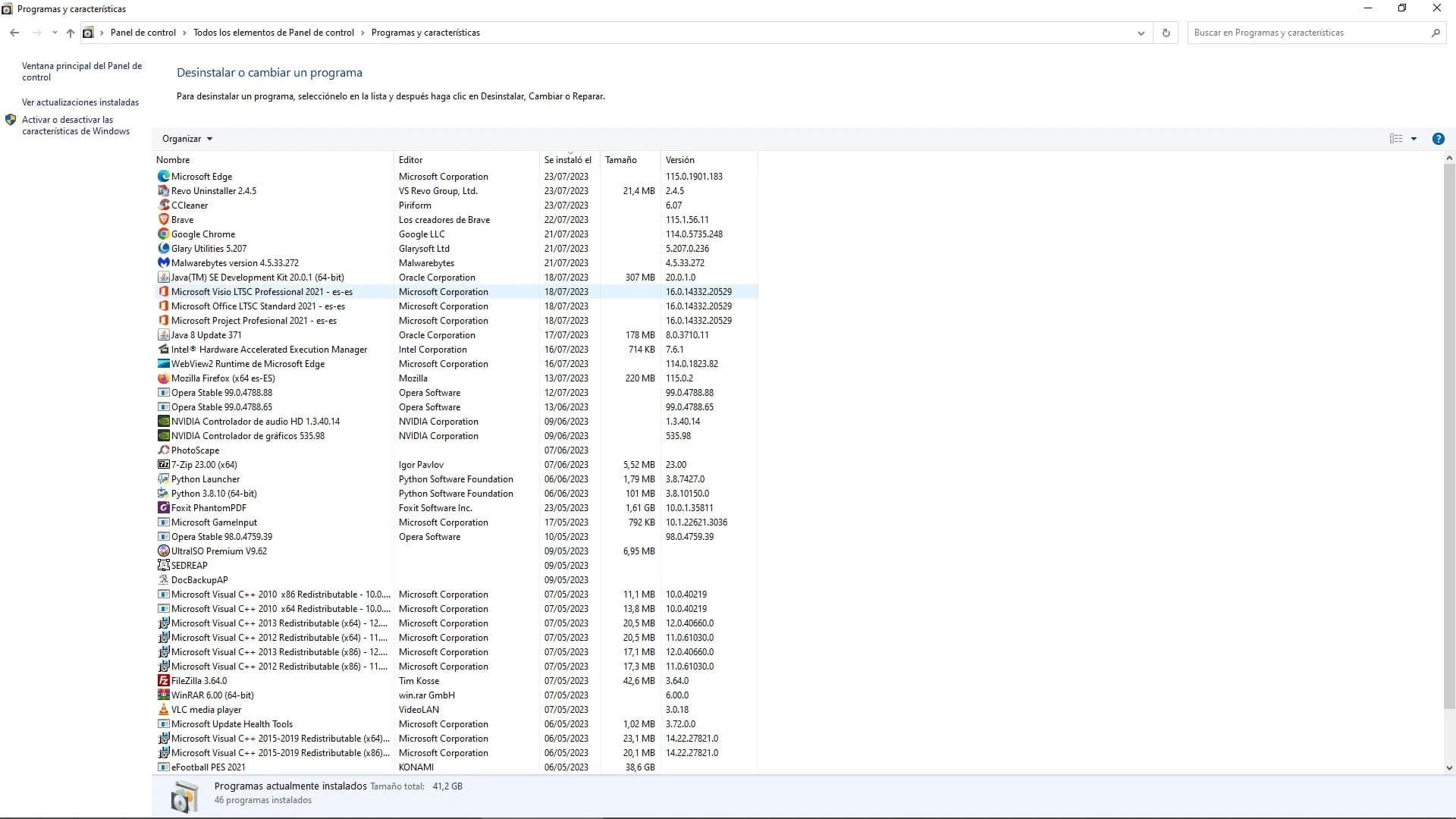Sort by Se instaló el column header
Image resolution: width=1456 pixels, height=819 pixels.
pos(570,160)
